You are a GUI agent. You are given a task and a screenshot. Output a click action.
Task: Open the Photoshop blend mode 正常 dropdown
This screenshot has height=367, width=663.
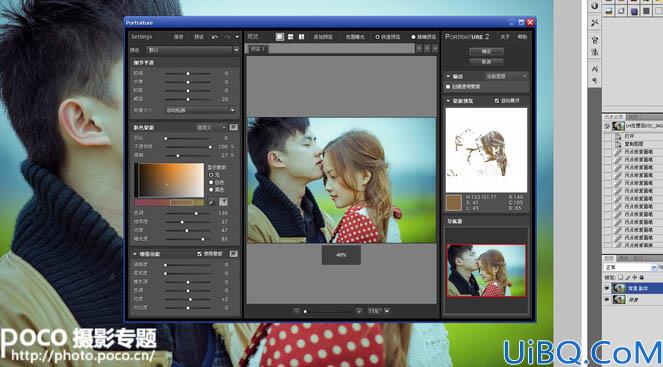pyautogui.click(x=630, y=268)
